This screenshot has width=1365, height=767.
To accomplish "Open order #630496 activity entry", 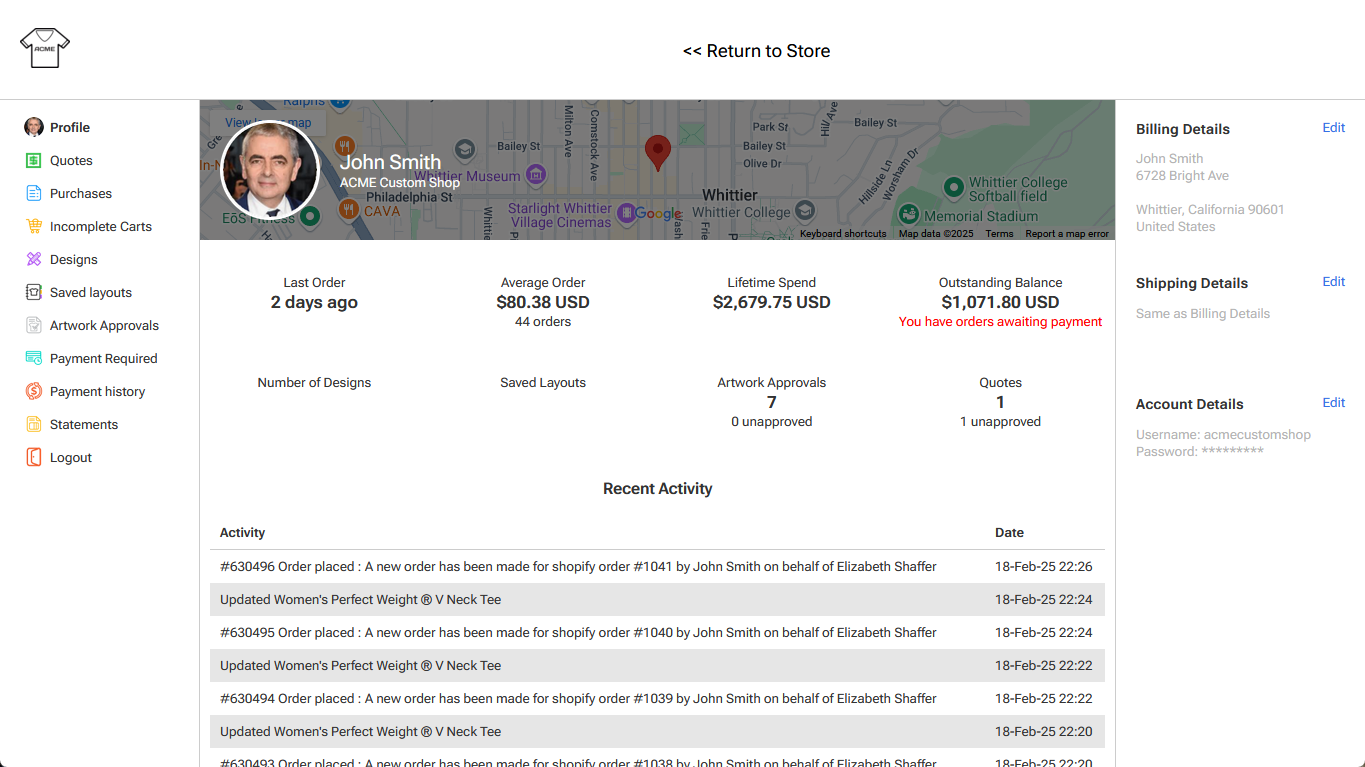I will pos(578,567).
